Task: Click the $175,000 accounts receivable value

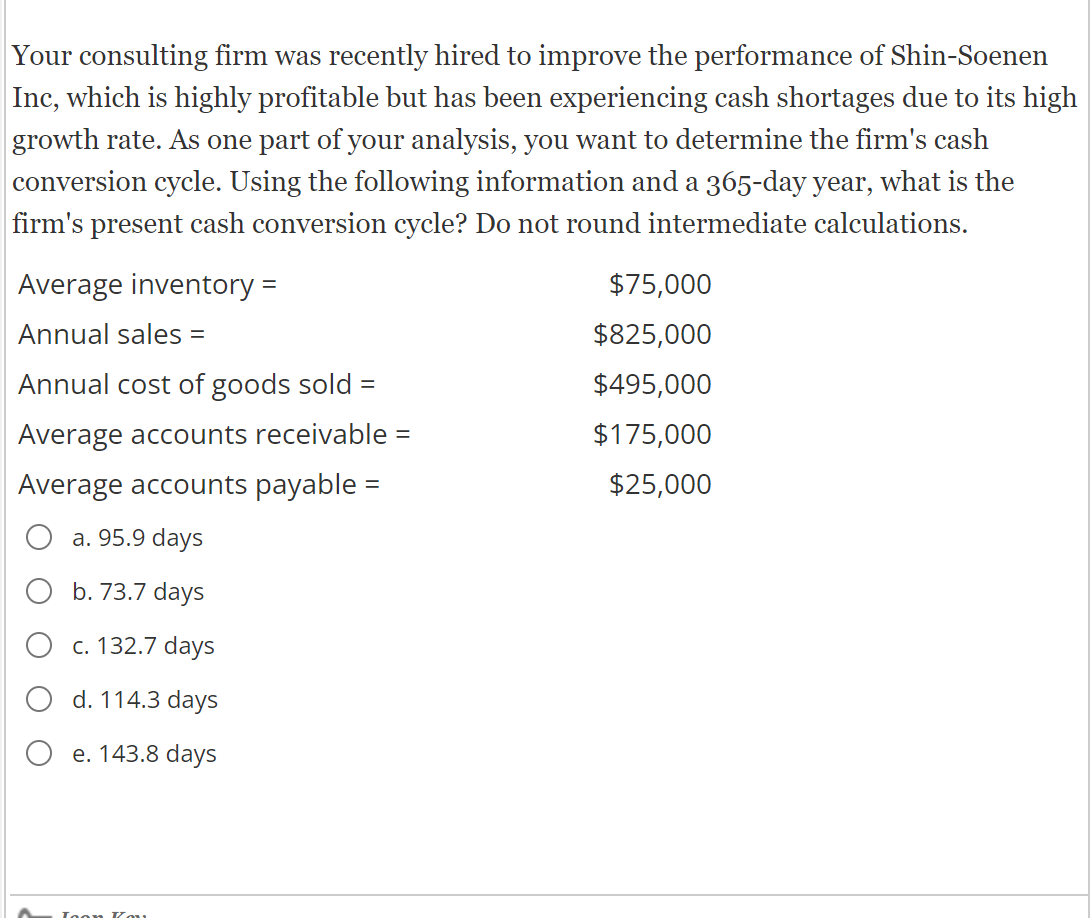Action: (652, 435)
